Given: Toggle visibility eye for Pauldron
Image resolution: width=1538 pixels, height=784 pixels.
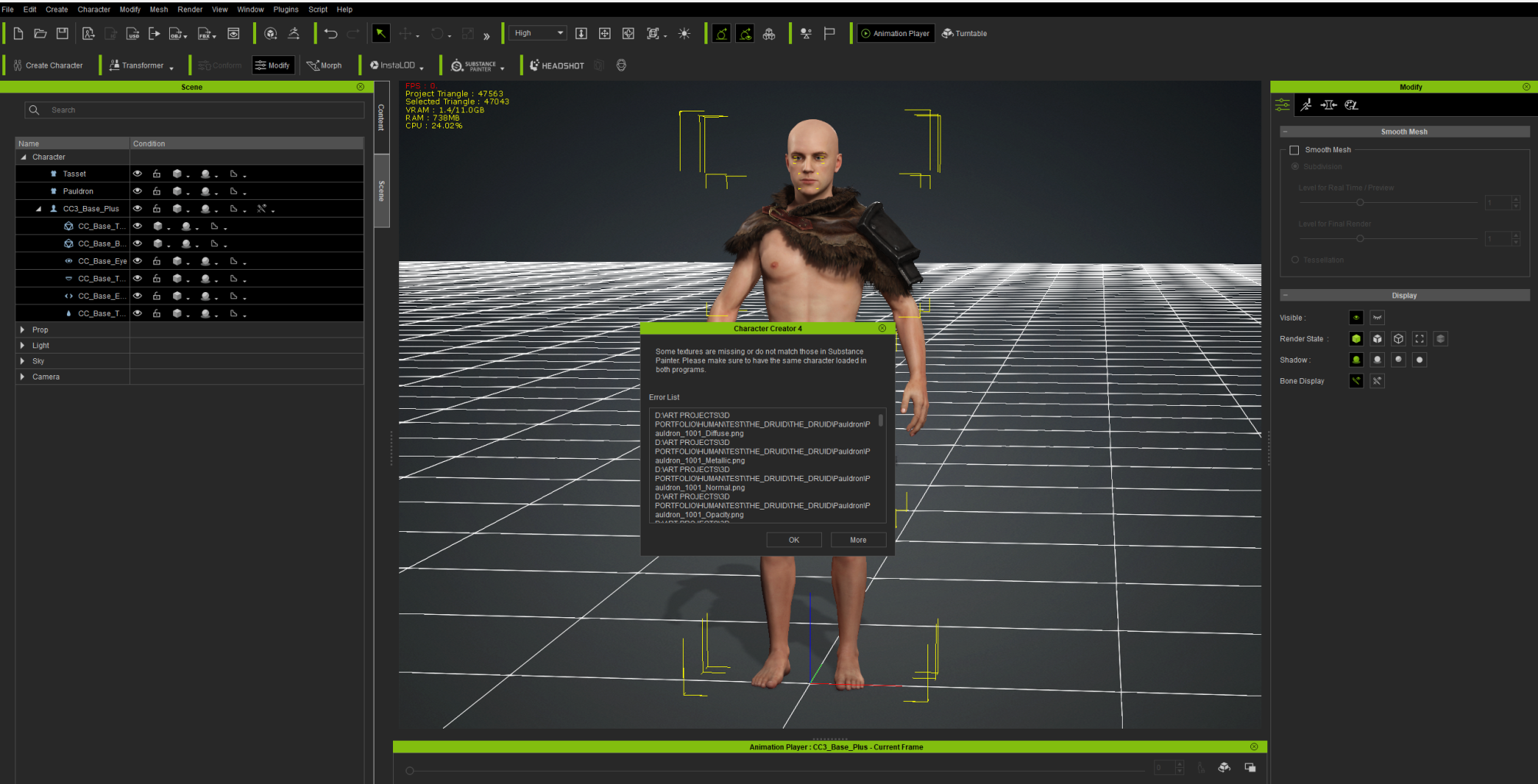Looking at the screenshot, I should 138,191.
